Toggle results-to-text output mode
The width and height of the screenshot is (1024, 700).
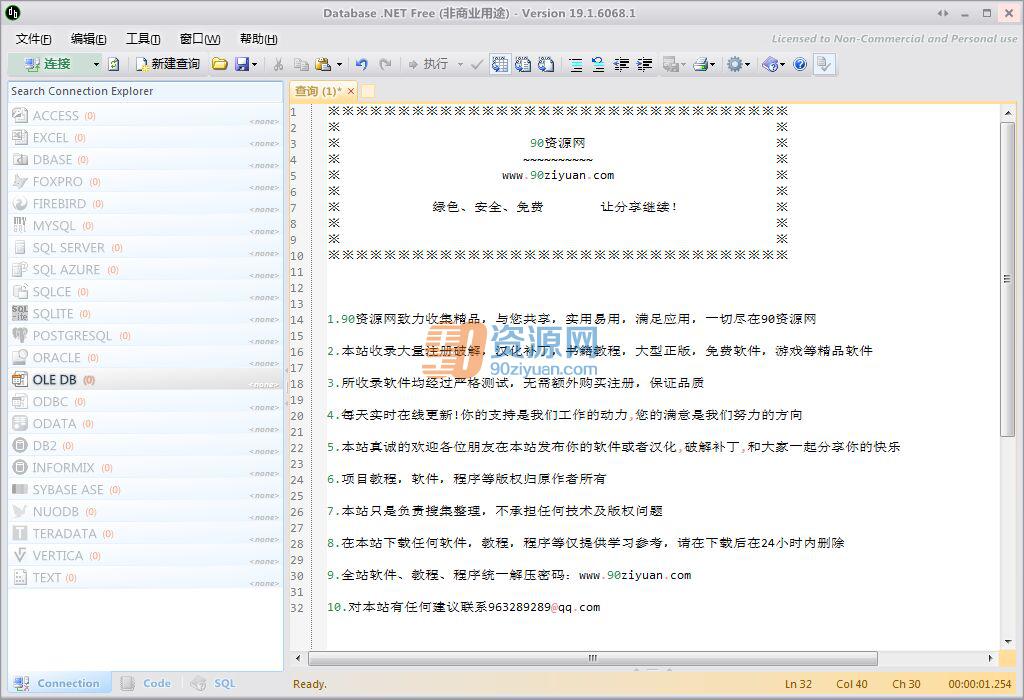tap(523, 64)
